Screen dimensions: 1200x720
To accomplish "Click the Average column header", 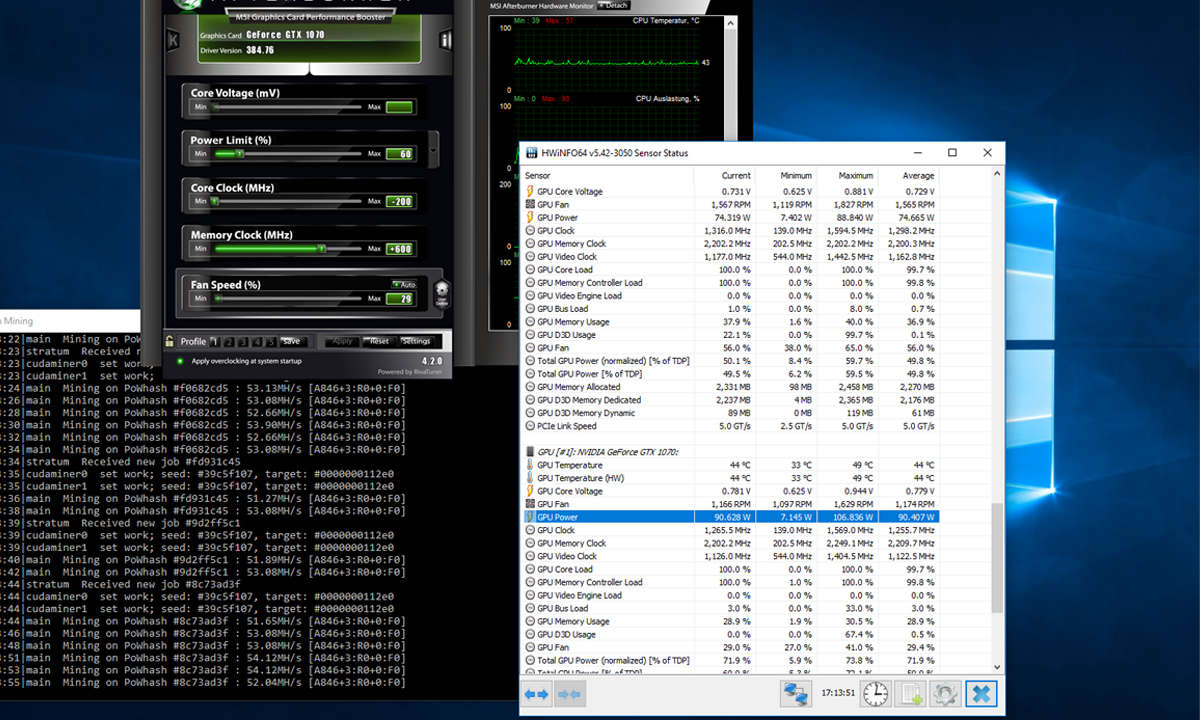I will (x=918, y=176).
